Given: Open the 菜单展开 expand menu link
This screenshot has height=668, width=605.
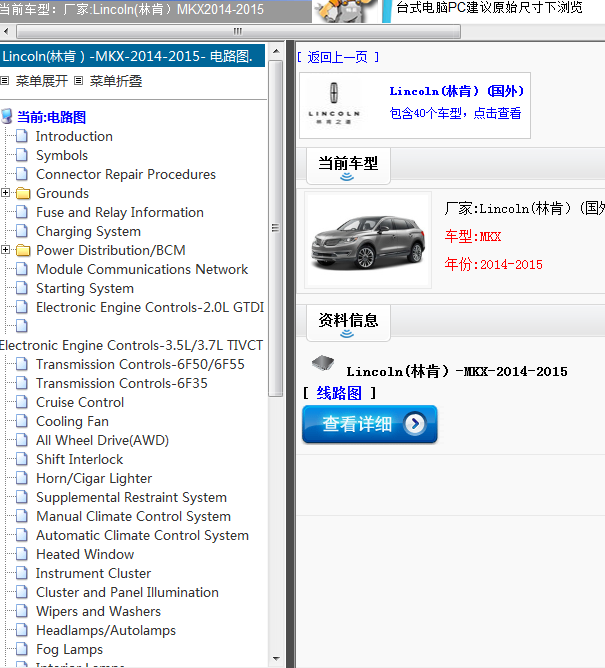Looking at the screenshot, I should tap(42, 81).
